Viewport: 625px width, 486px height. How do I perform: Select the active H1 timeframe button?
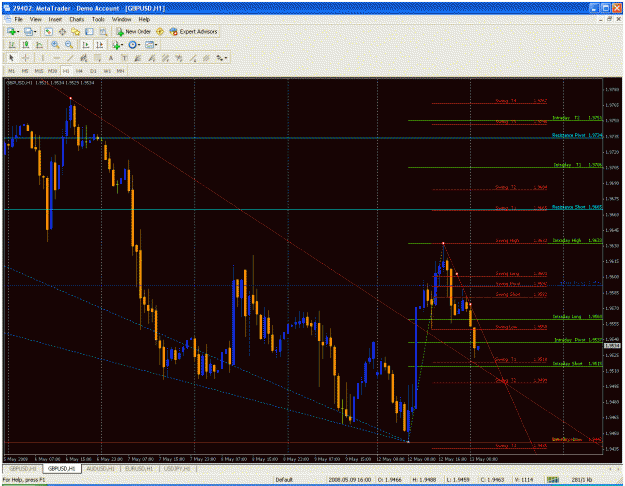[66, 71]
